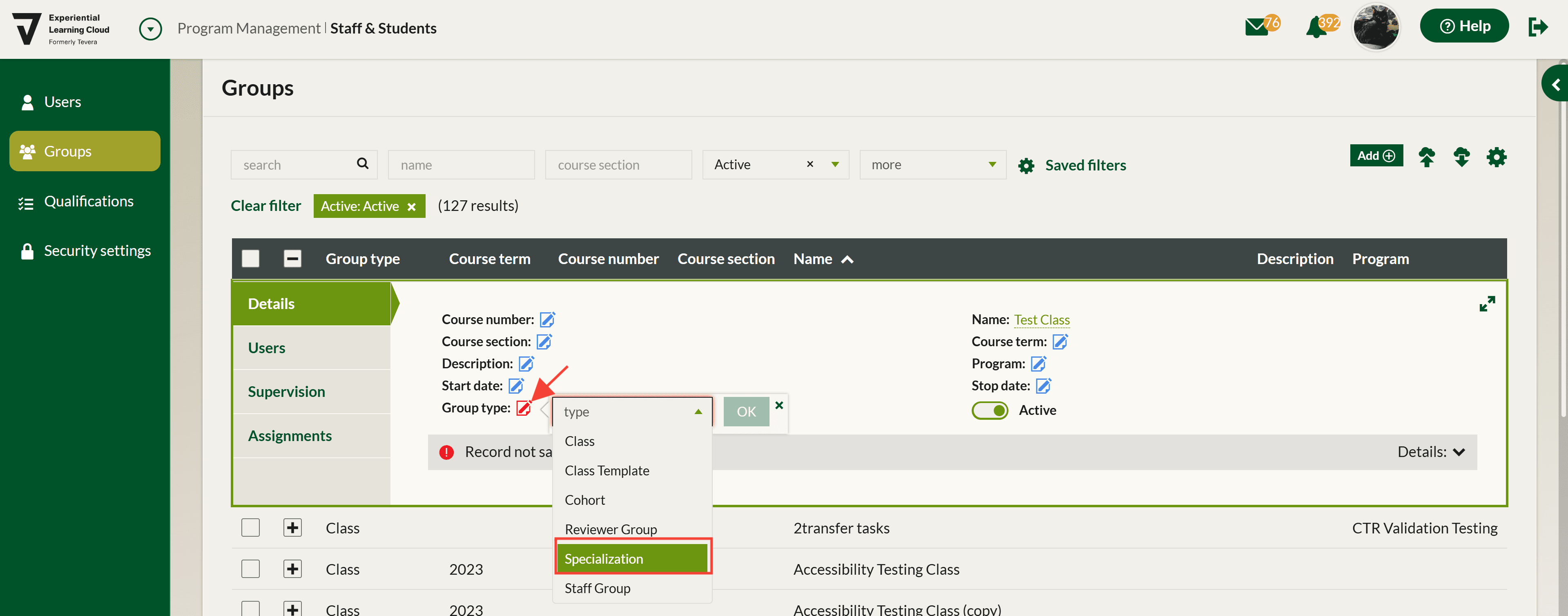This screenshot has width=1568, height=616.
Task: Check the select-all header checkbox
Action: point(251,259)
